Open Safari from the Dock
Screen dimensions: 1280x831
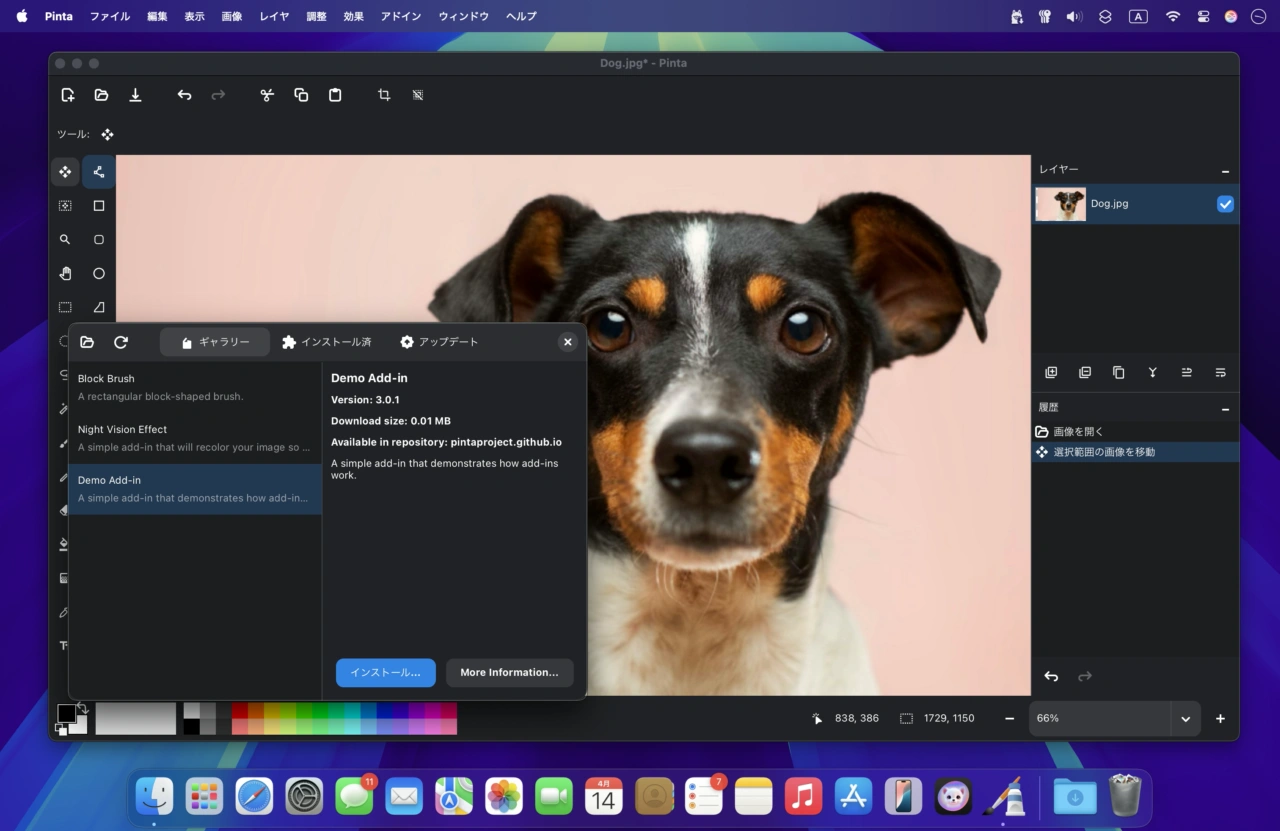(x=254, y=797)
